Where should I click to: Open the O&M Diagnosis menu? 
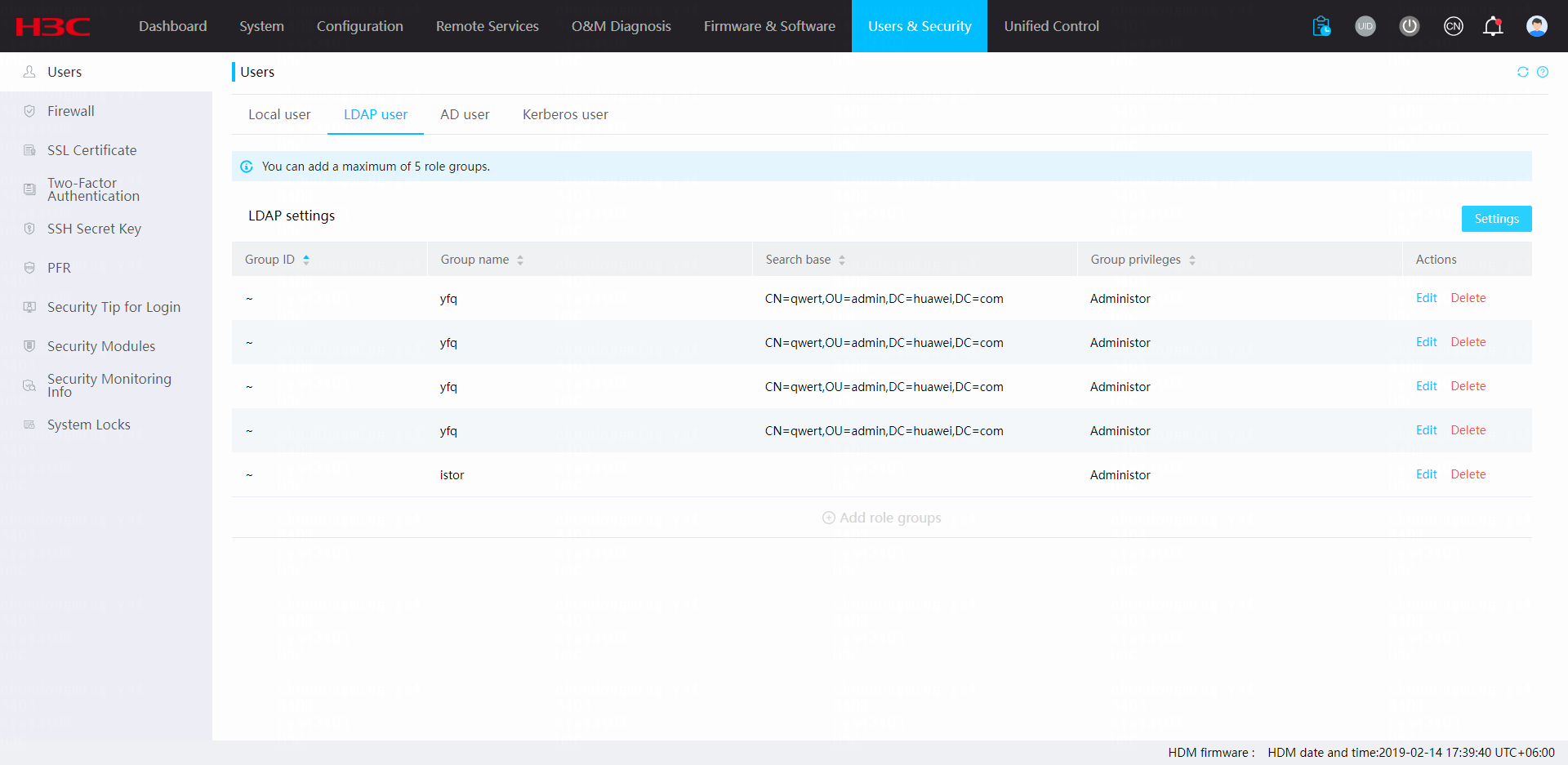pos(621,26)
